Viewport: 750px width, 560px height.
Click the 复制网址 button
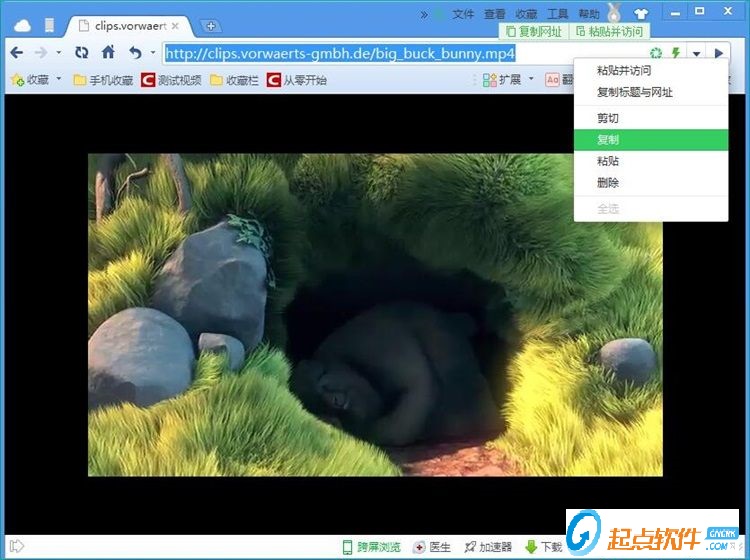click(x=533, y=32)
